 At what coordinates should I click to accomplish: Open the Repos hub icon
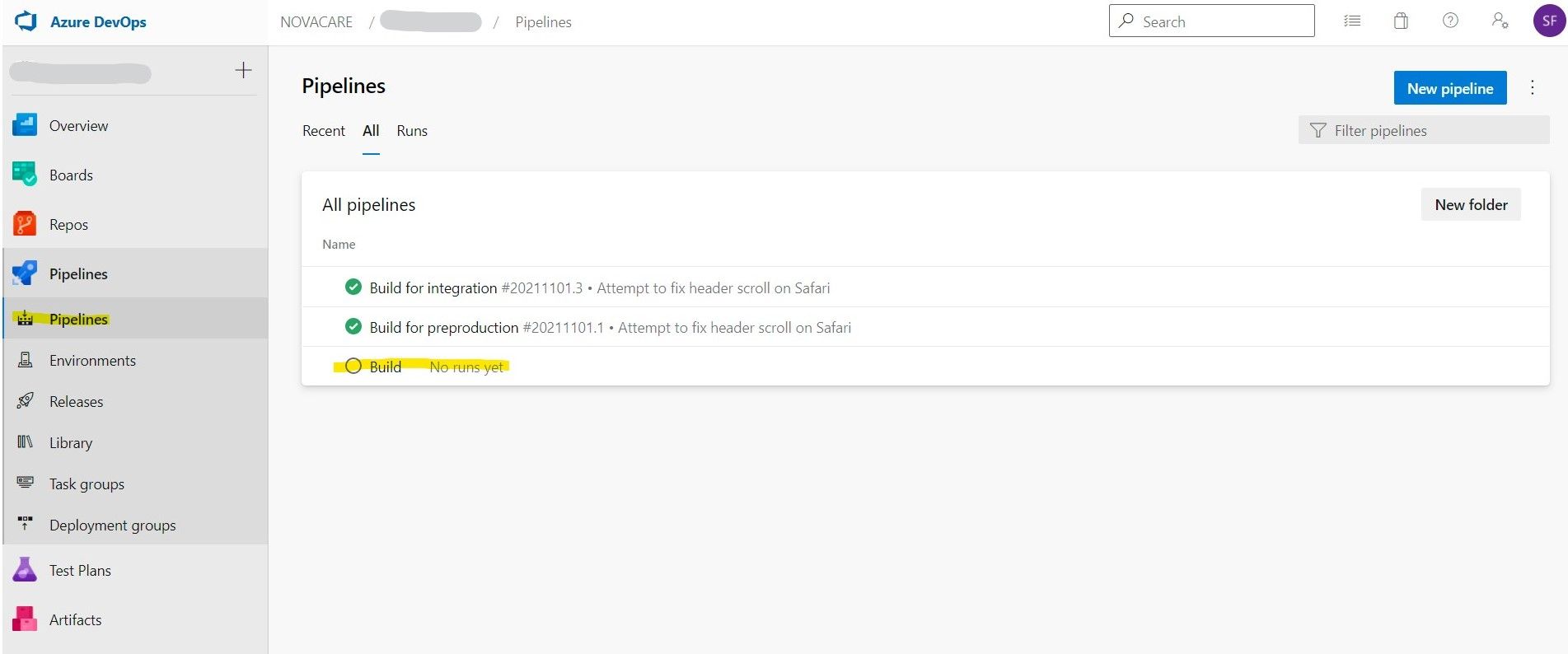(25, 224)
